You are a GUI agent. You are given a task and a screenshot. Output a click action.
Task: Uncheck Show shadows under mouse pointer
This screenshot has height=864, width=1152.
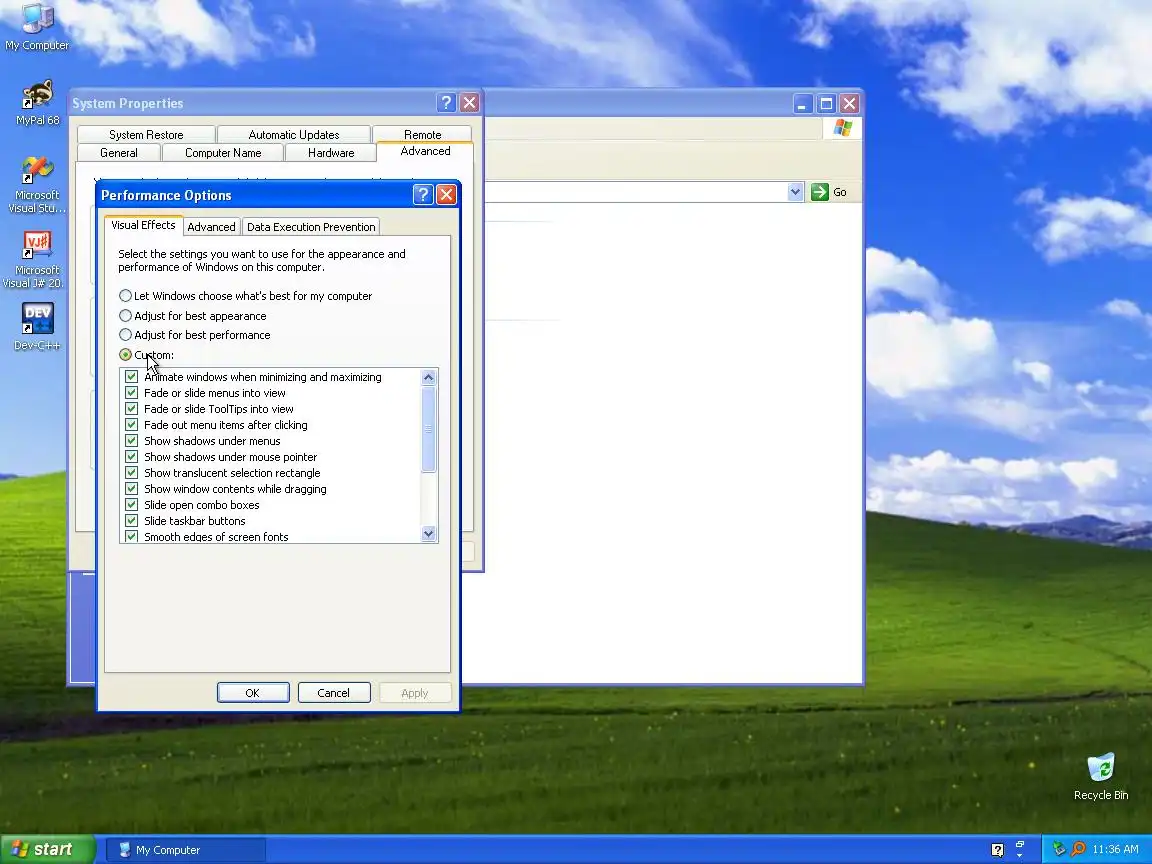[x=132, y=457]
